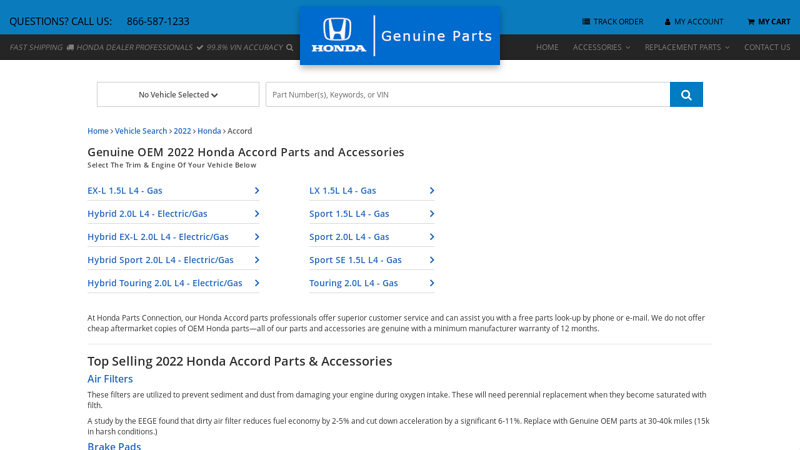Click the fast shipping truck icon
This screenshot has height=450, width=800.
pyautogui.click(x=70, y=47)
